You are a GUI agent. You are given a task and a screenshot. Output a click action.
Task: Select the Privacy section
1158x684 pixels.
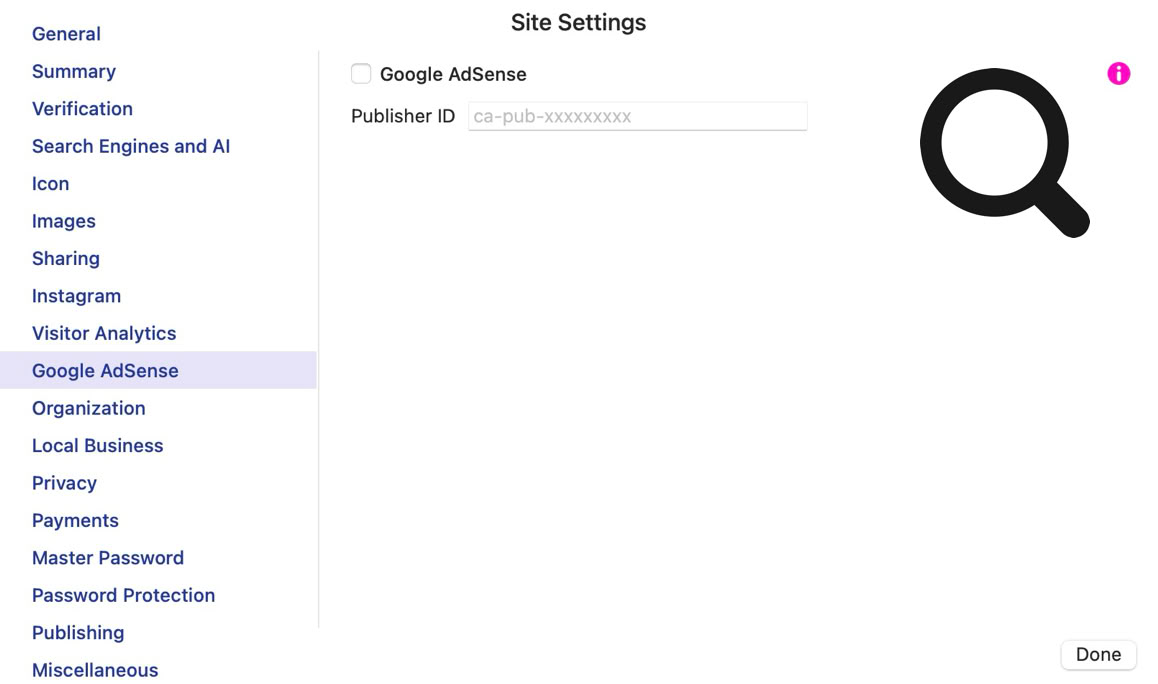pyautogui.click(x=64, y=483)
